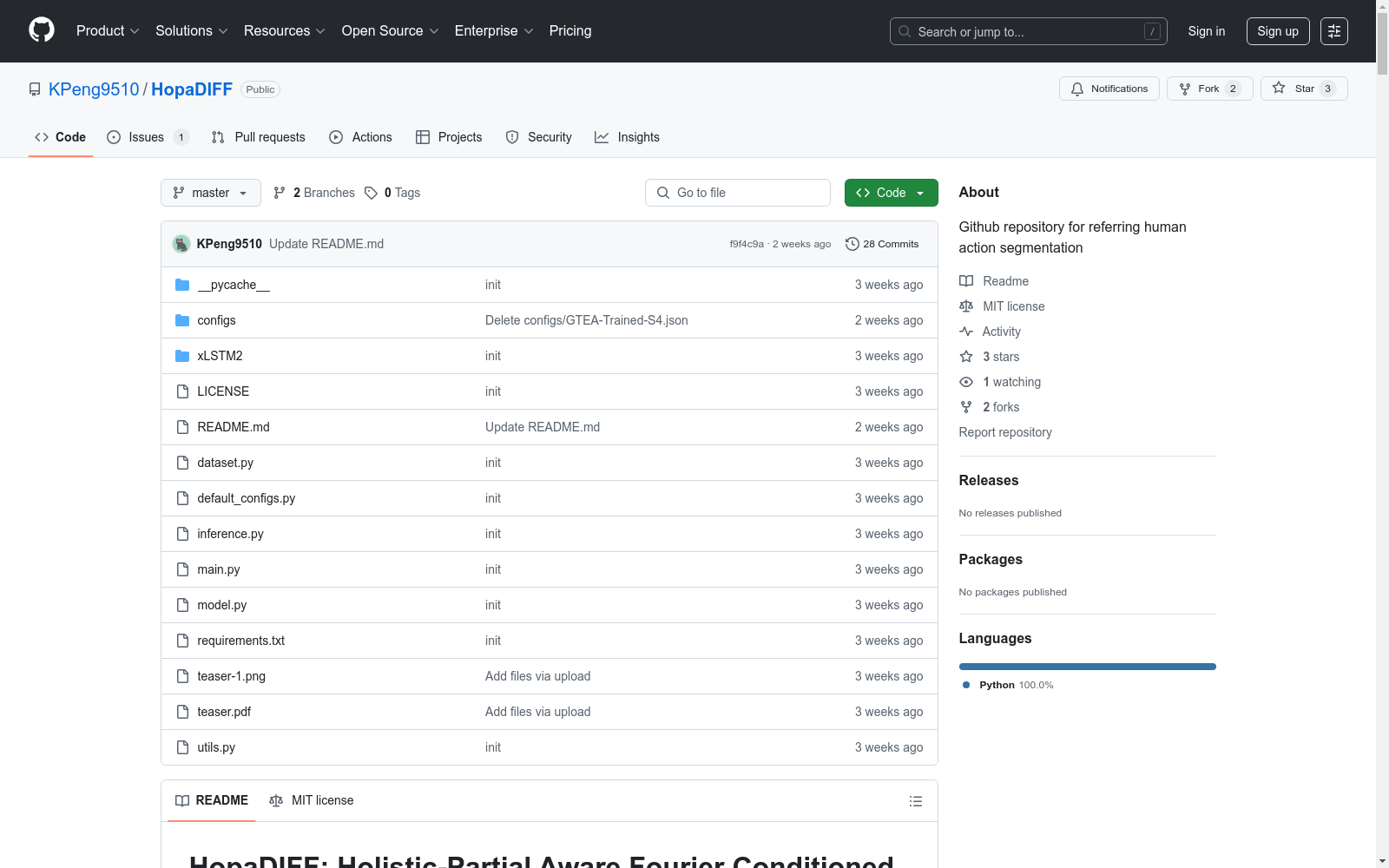Click the watching eye icon

point(966,382)
